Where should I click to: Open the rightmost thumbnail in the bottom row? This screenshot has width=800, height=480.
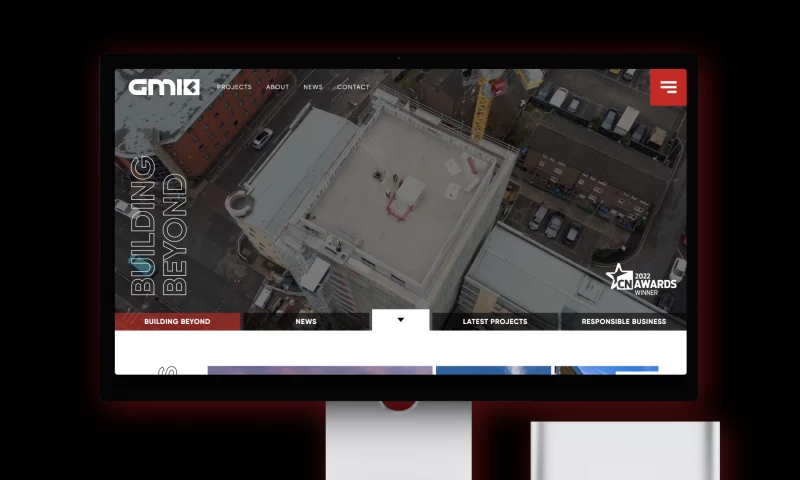pyautogui.click(x=606, y=370)
